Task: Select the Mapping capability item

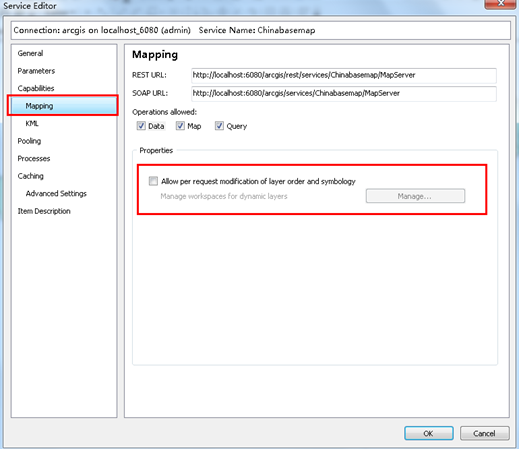Action: (63, 106)
